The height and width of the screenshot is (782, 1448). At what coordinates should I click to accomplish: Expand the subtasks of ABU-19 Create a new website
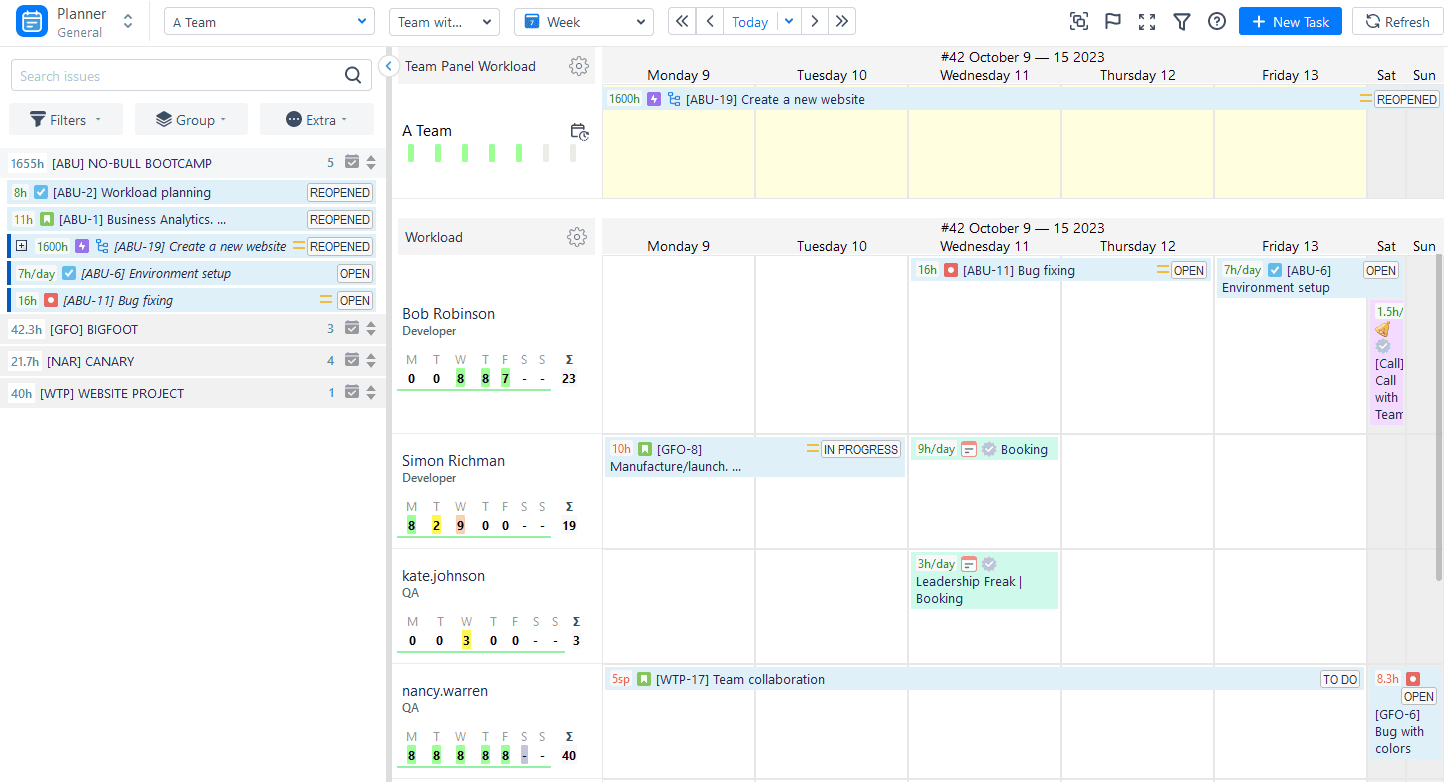click(x=22, y=245)
